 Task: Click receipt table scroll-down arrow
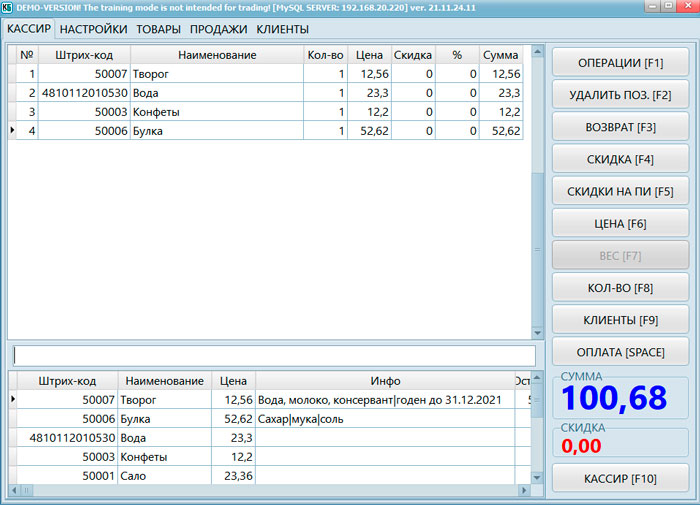[x=538, y=333]
